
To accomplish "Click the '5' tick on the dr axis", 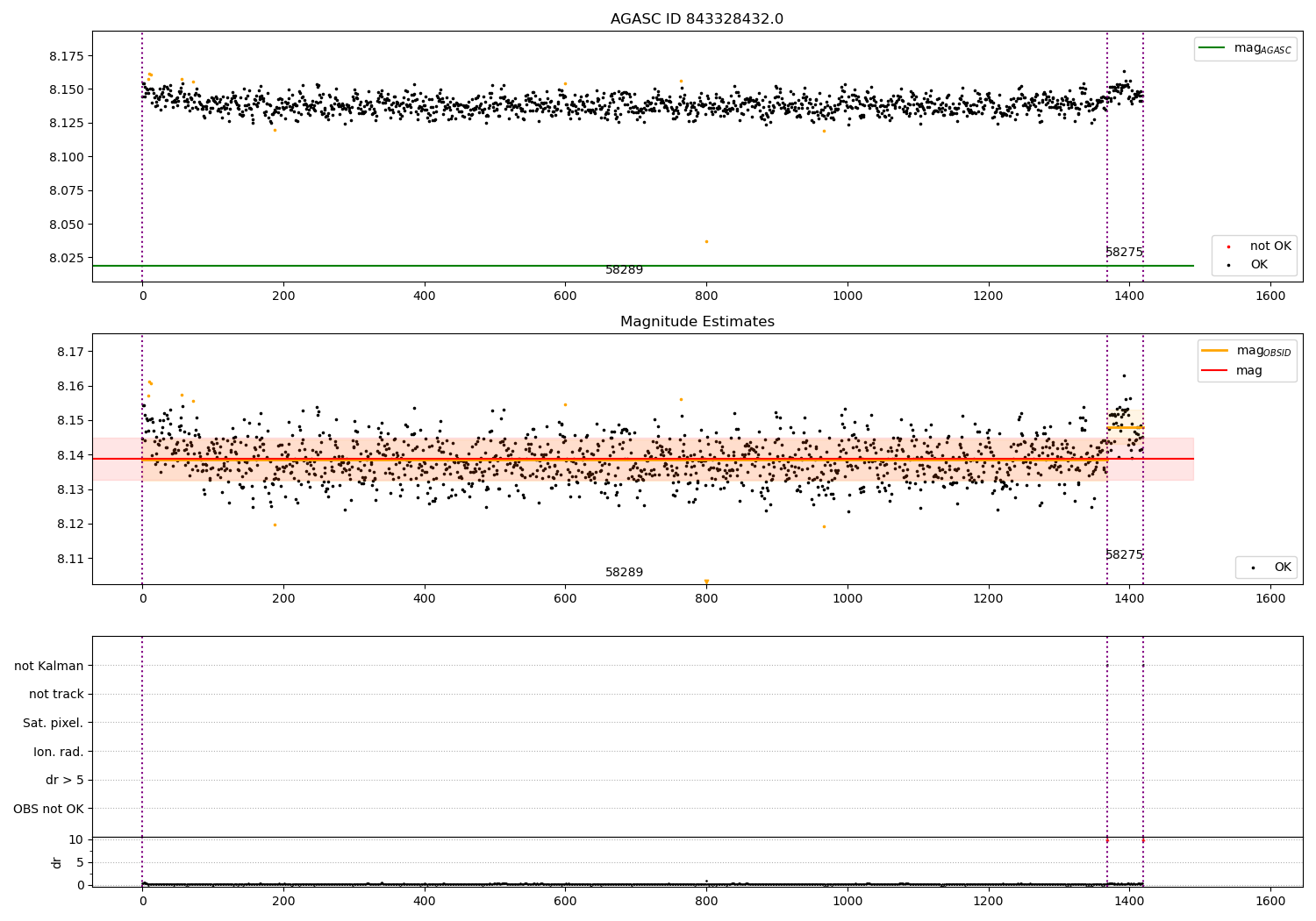I will [80, 862].
